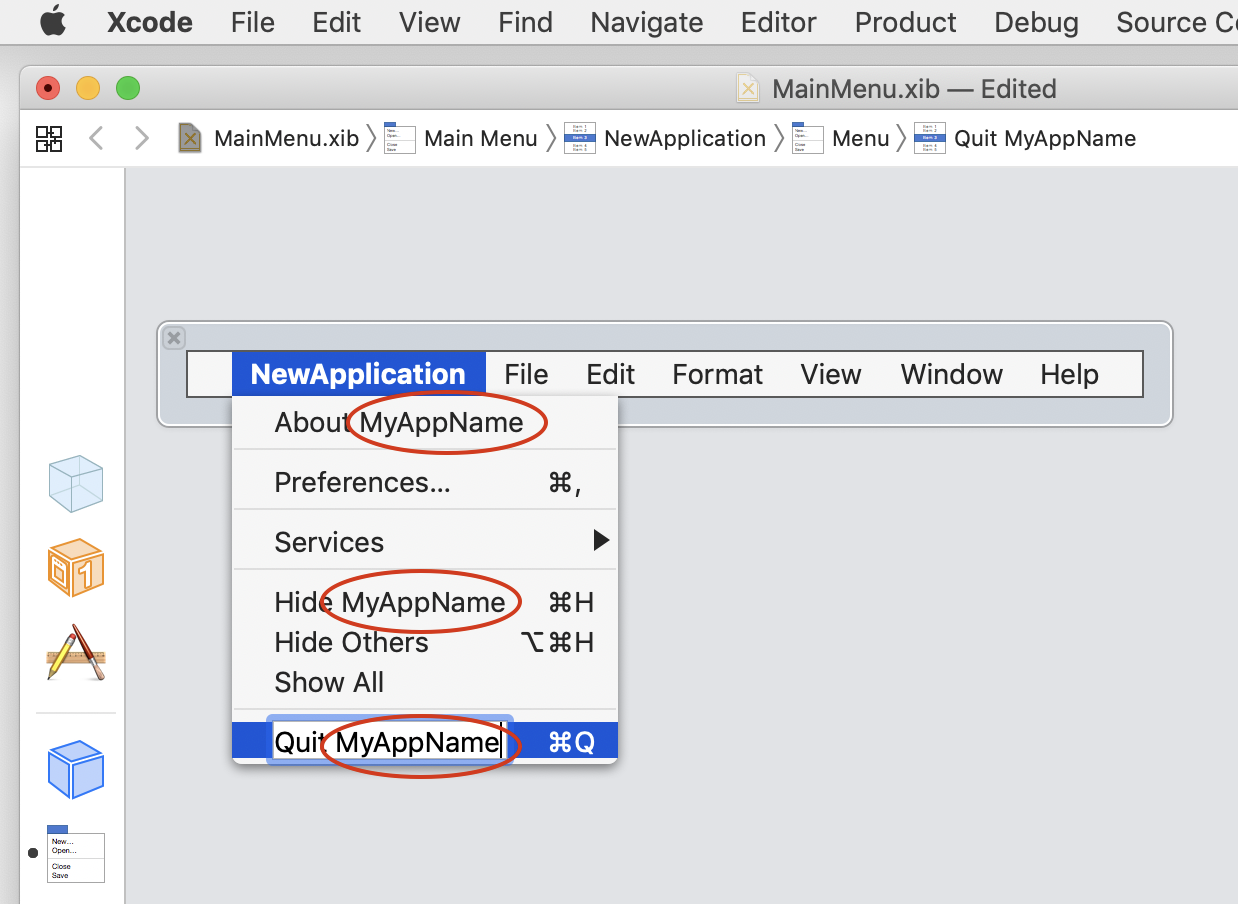Open the Main Menu breadcrumb segment
Image resolution: width=1238 pixels, height=904 pixels.
pyautogui.click(x=462, y=138)
